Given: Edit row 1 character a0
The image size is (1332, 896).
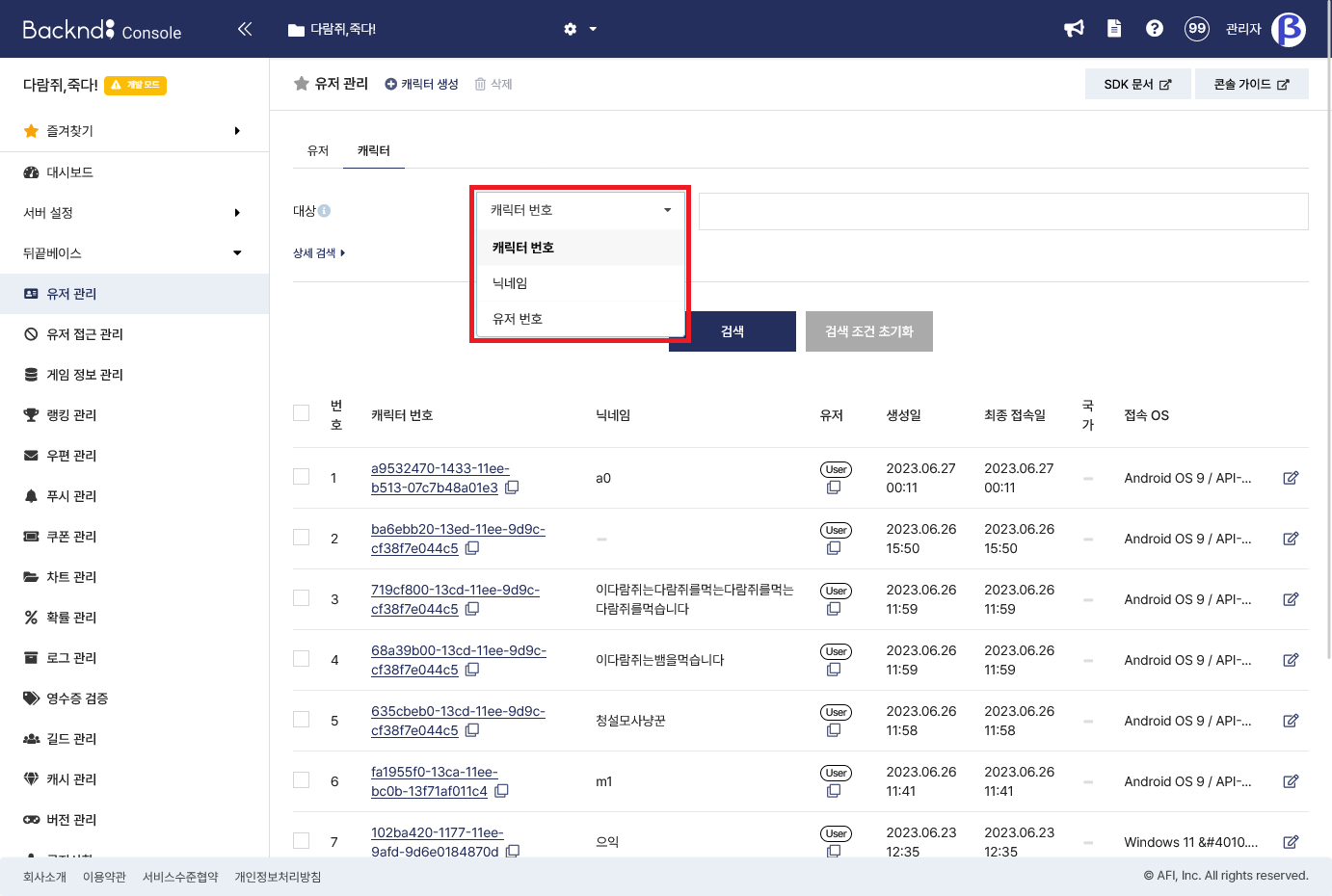Looking at the screenshot, I should (1291, 478).
